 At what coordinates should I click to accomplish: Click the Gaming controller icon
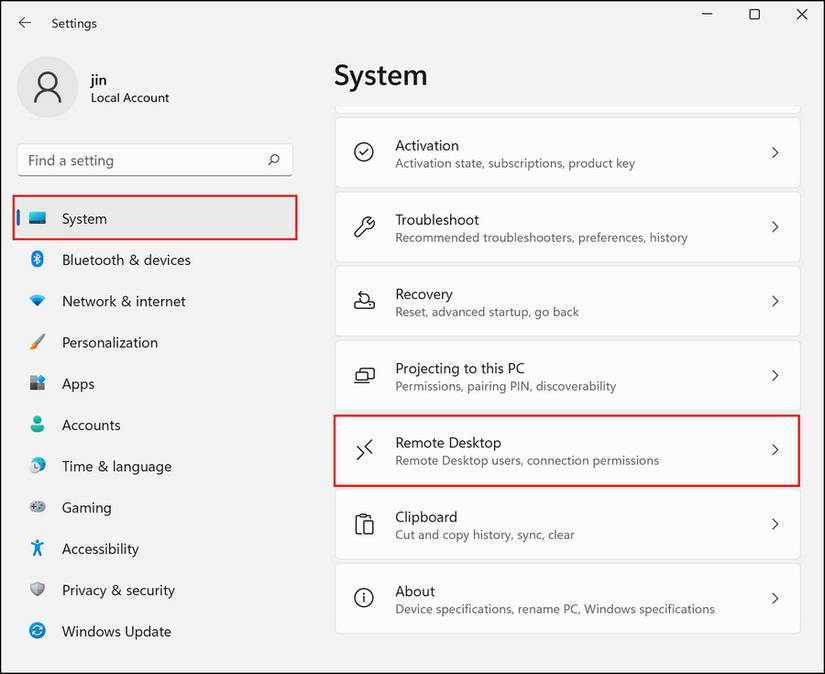[x=38, y=507]
